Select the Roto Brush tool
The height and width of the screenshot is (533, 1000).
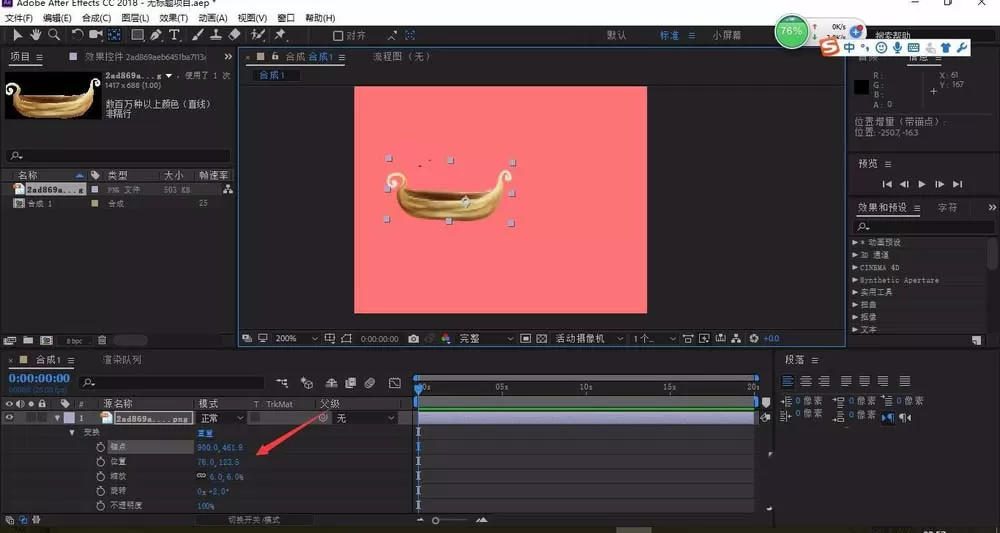(258, 35)
